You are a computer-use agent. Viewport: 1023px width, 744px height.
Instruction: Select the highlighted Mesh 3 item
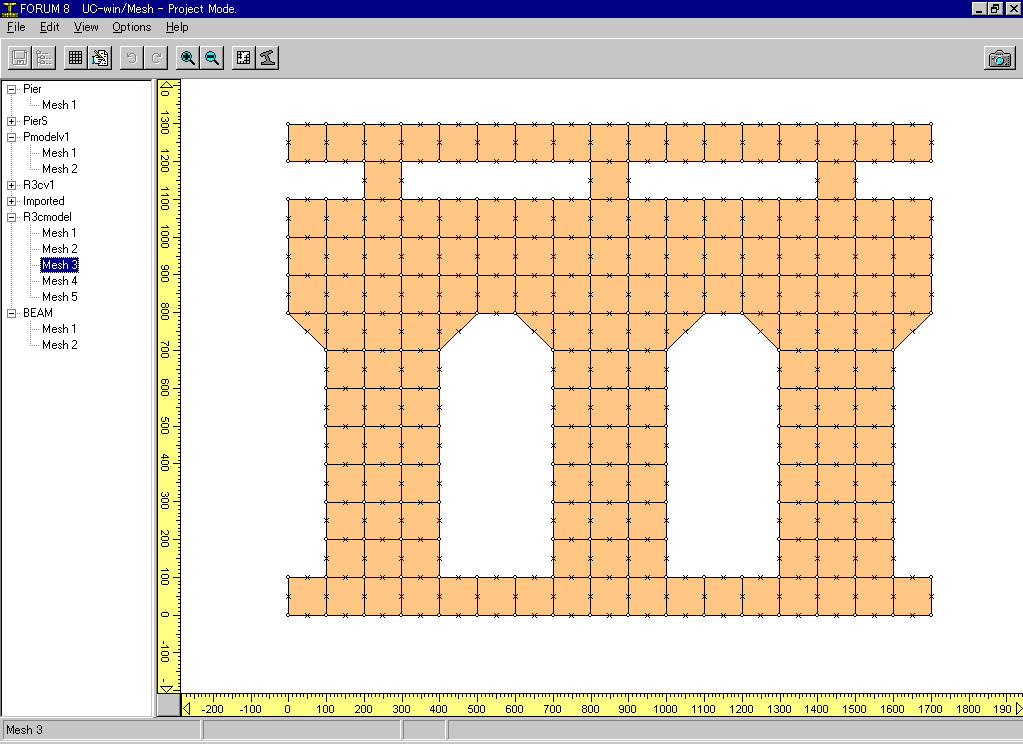pos(59,264)
